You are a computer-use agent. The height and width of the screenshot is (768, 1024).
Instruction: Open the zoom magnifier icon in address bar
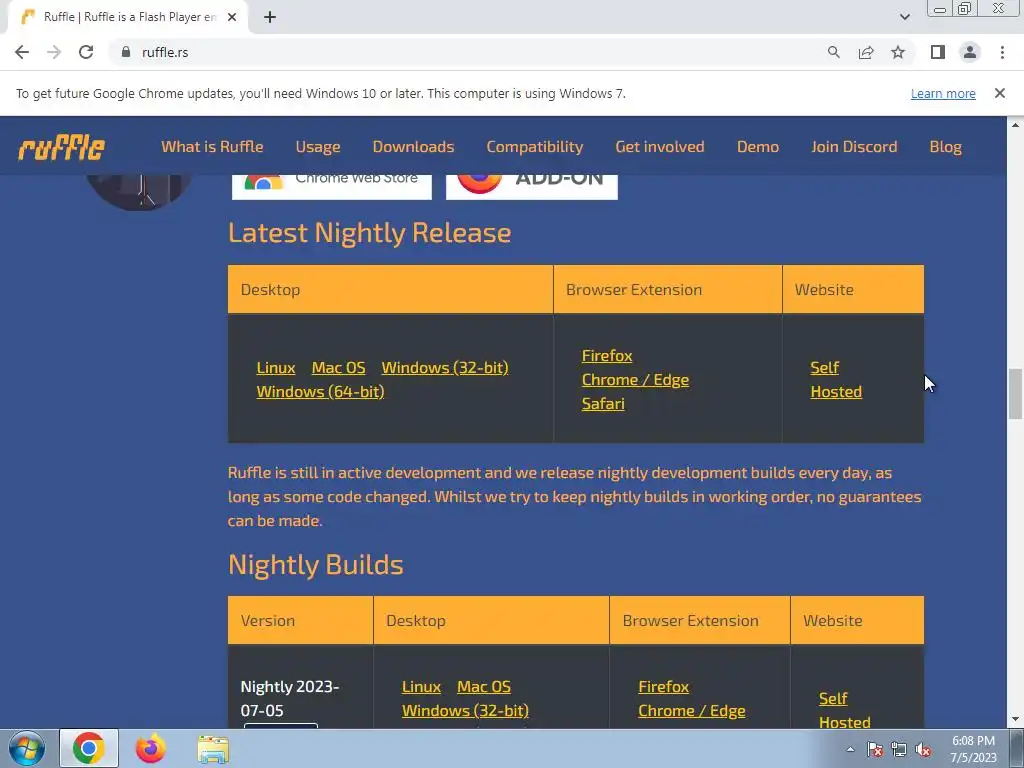click(x=833, y=52)
